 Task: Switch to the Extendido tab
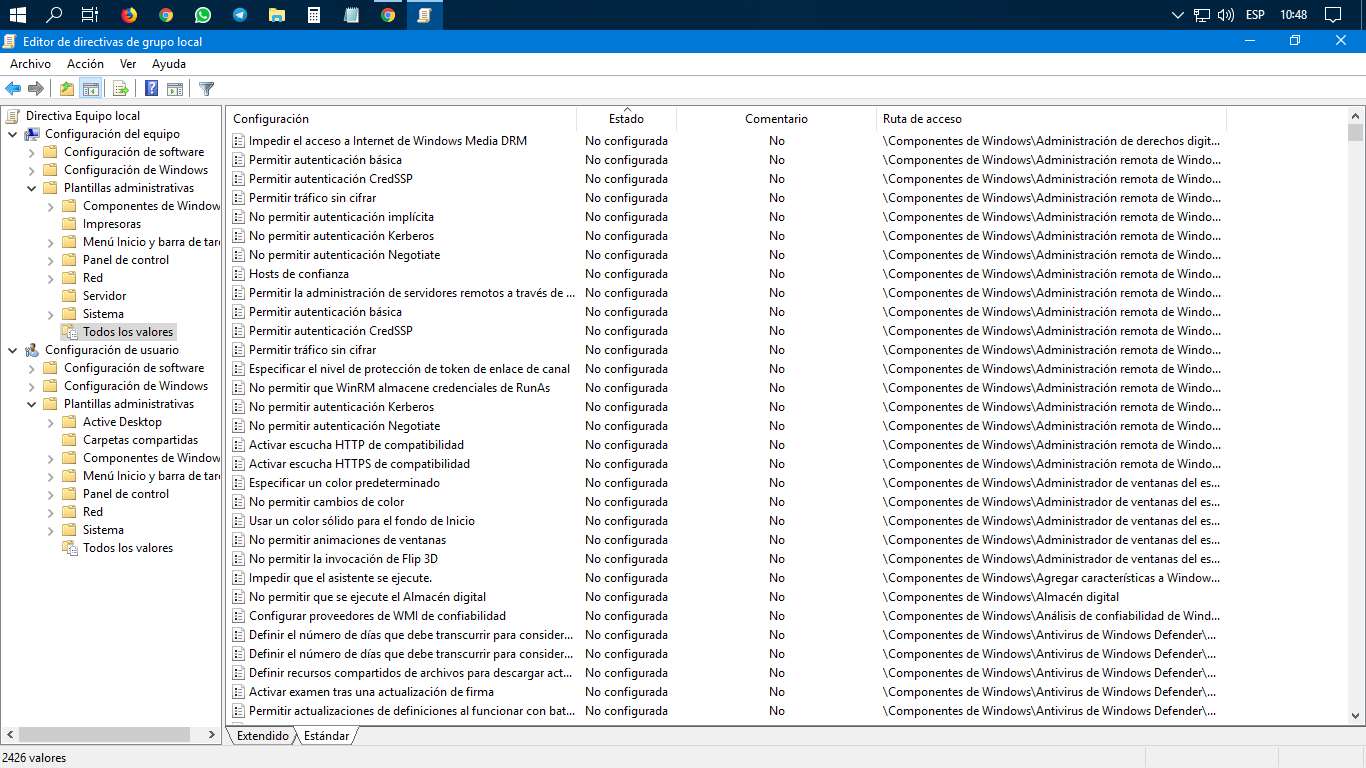pyautogui.click(x=262, y=736)
